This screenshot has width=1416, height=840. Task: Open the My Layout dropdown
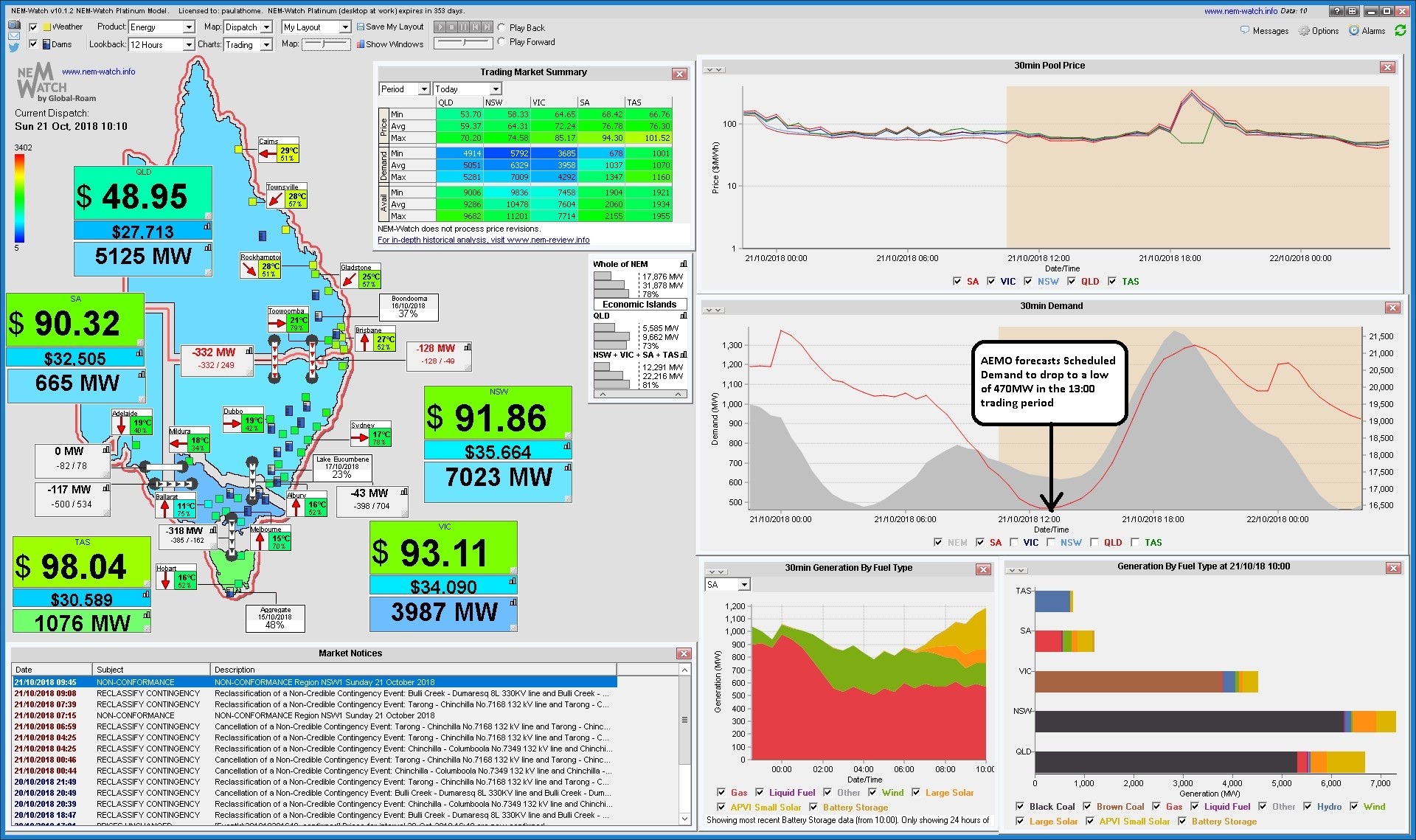316,27
